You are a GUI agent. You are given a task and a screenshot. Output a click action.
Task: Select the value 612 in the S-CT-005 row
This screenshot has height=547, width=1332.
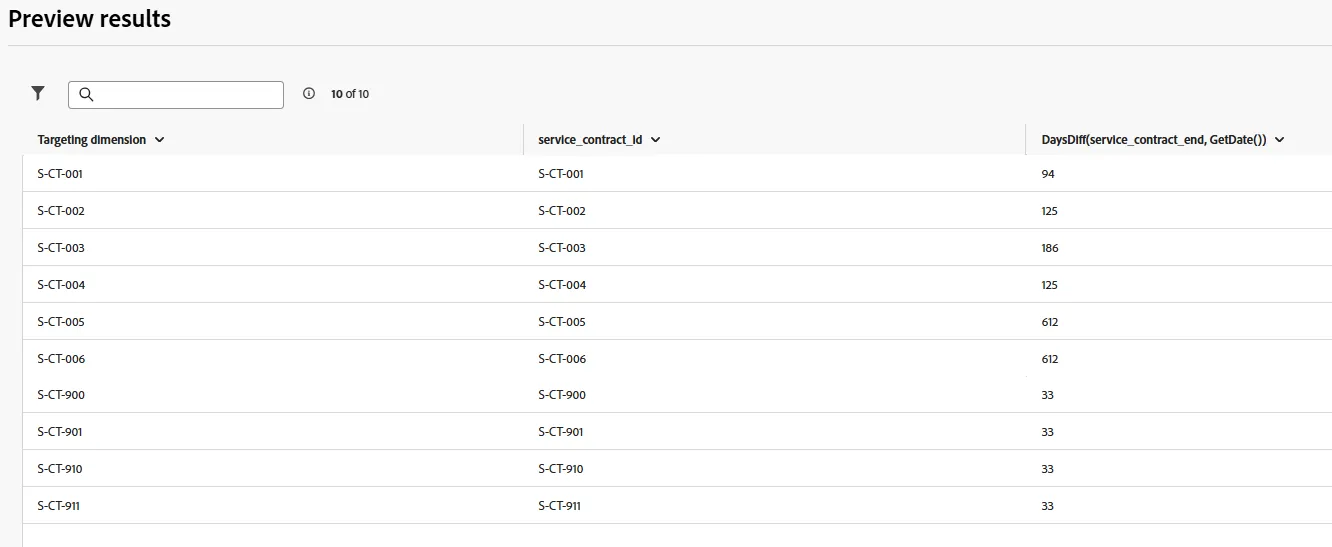click(x=1050, y=322)
